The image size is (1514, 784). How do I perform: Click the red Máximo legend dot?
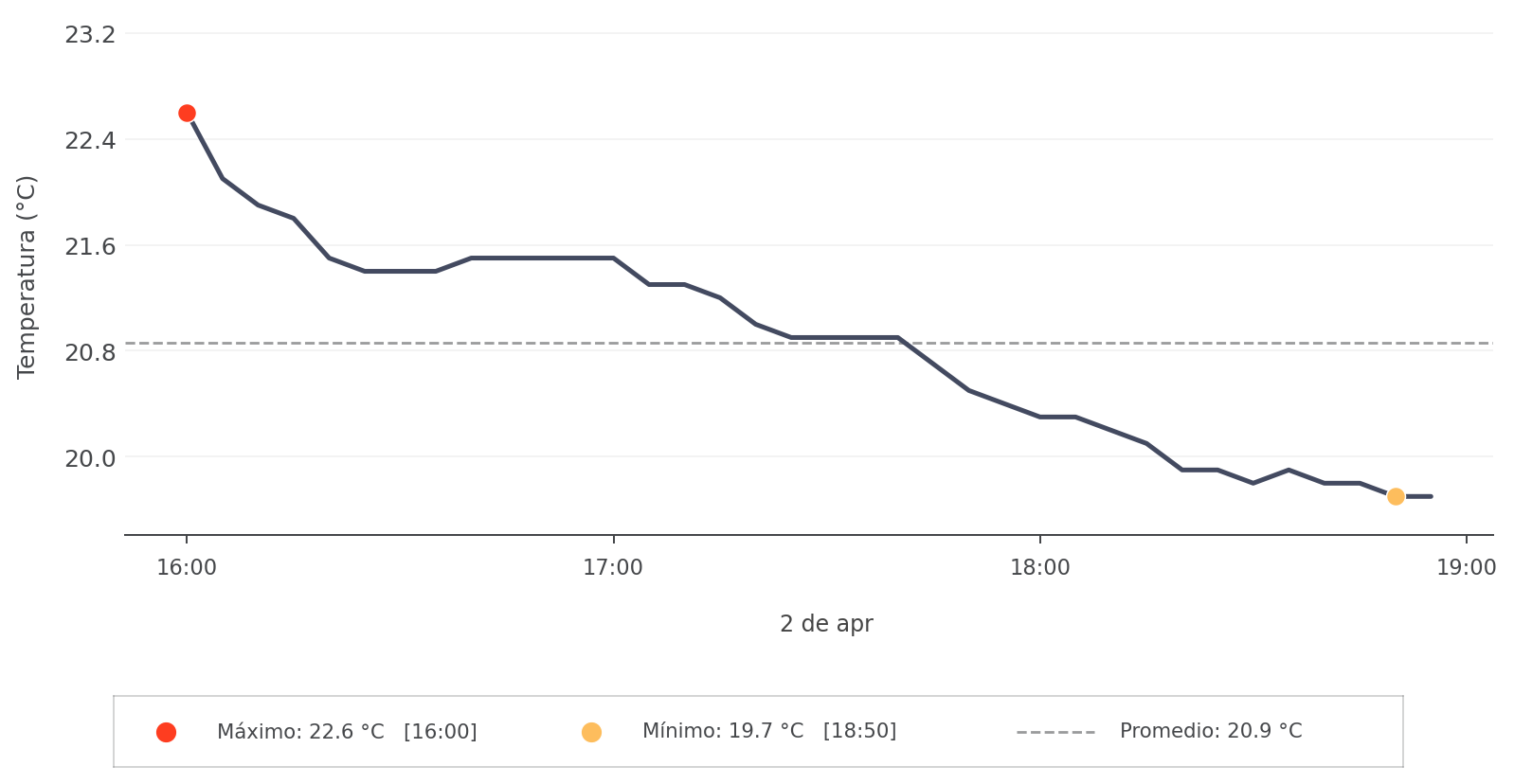(166, 732)
